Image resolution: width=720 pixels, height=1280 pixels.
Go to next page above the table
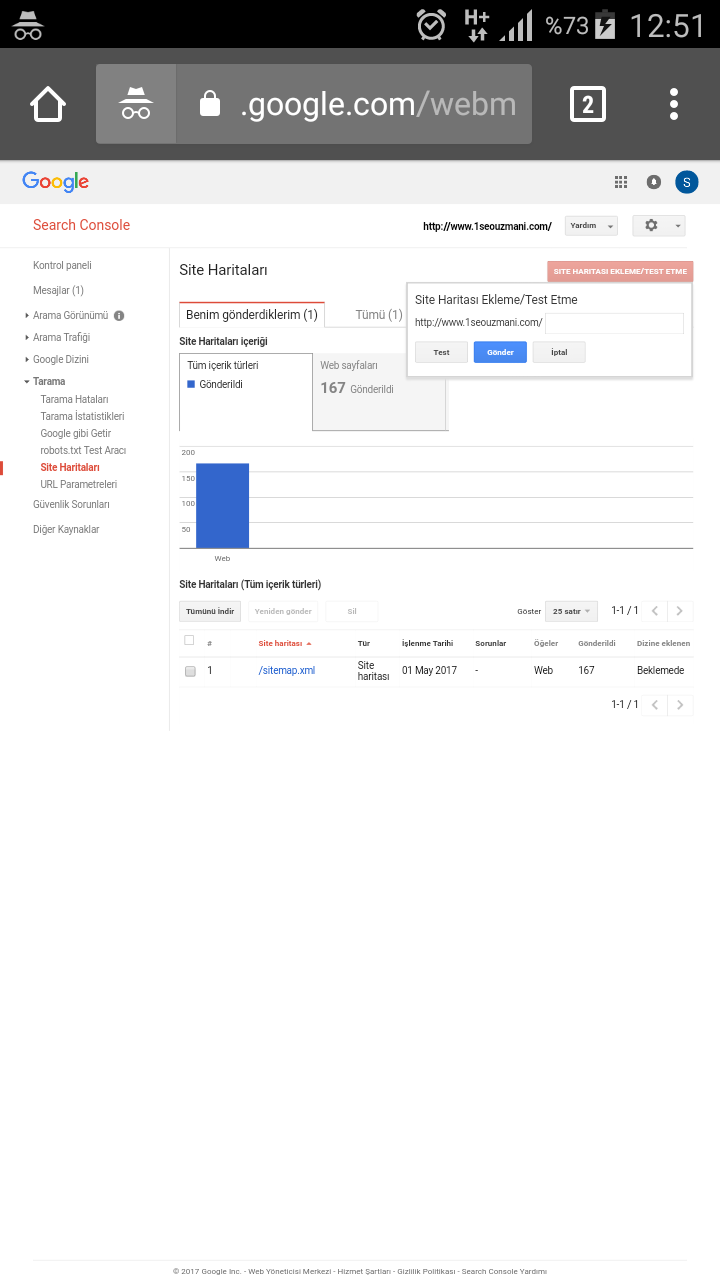680,611
